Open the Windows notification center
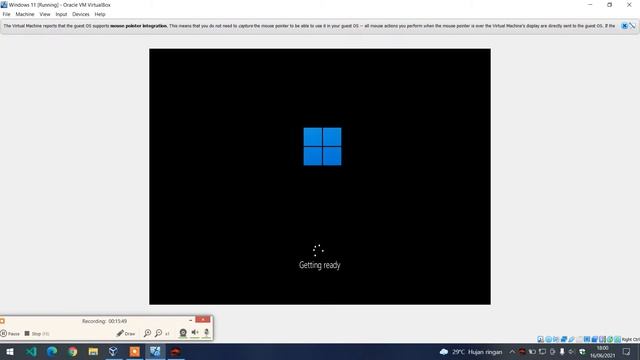Image resolution: width=640 pixels, height=360 pixels. click(627, 351)
